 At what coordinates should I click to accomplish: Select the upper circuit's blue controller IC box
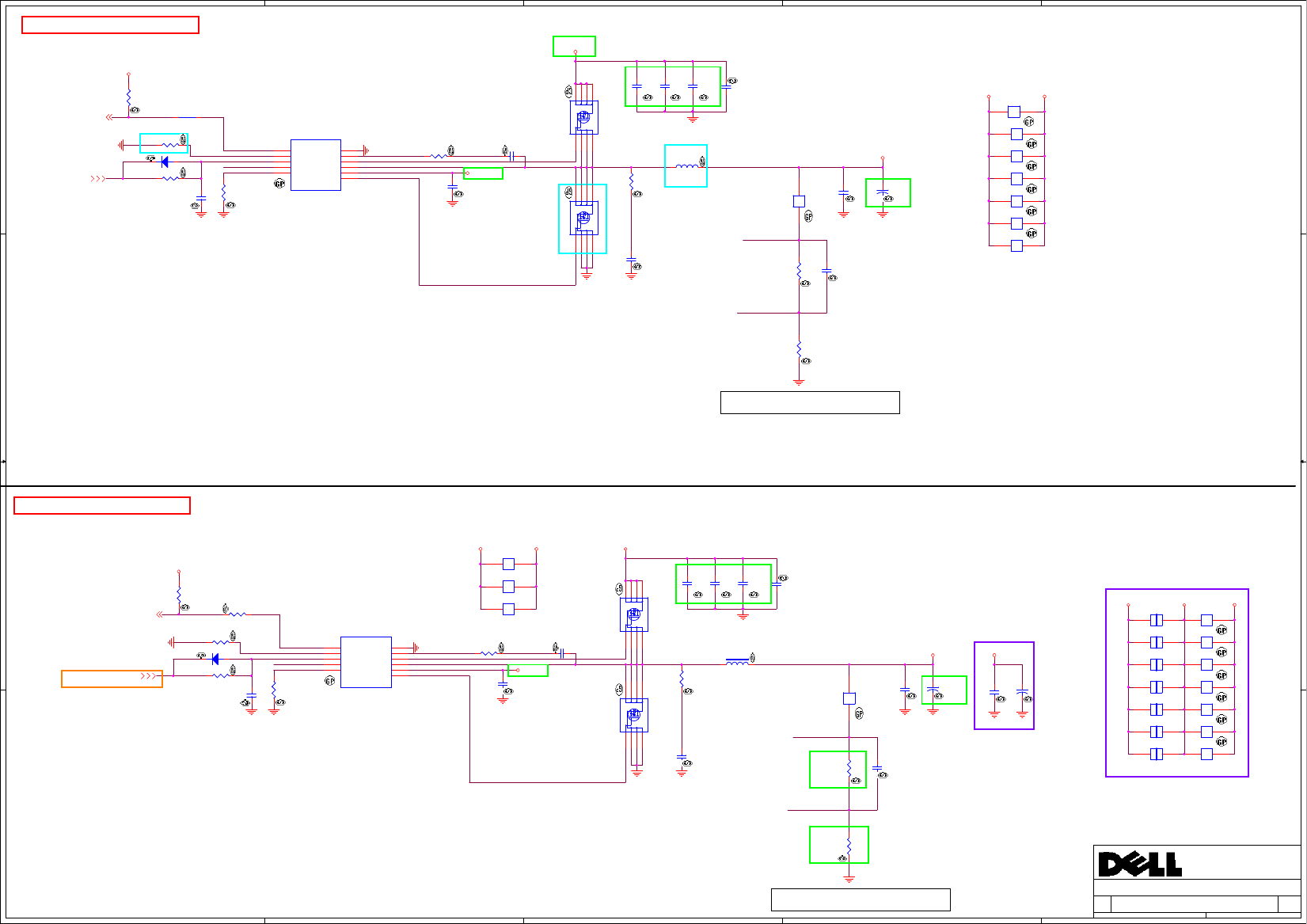316,165
